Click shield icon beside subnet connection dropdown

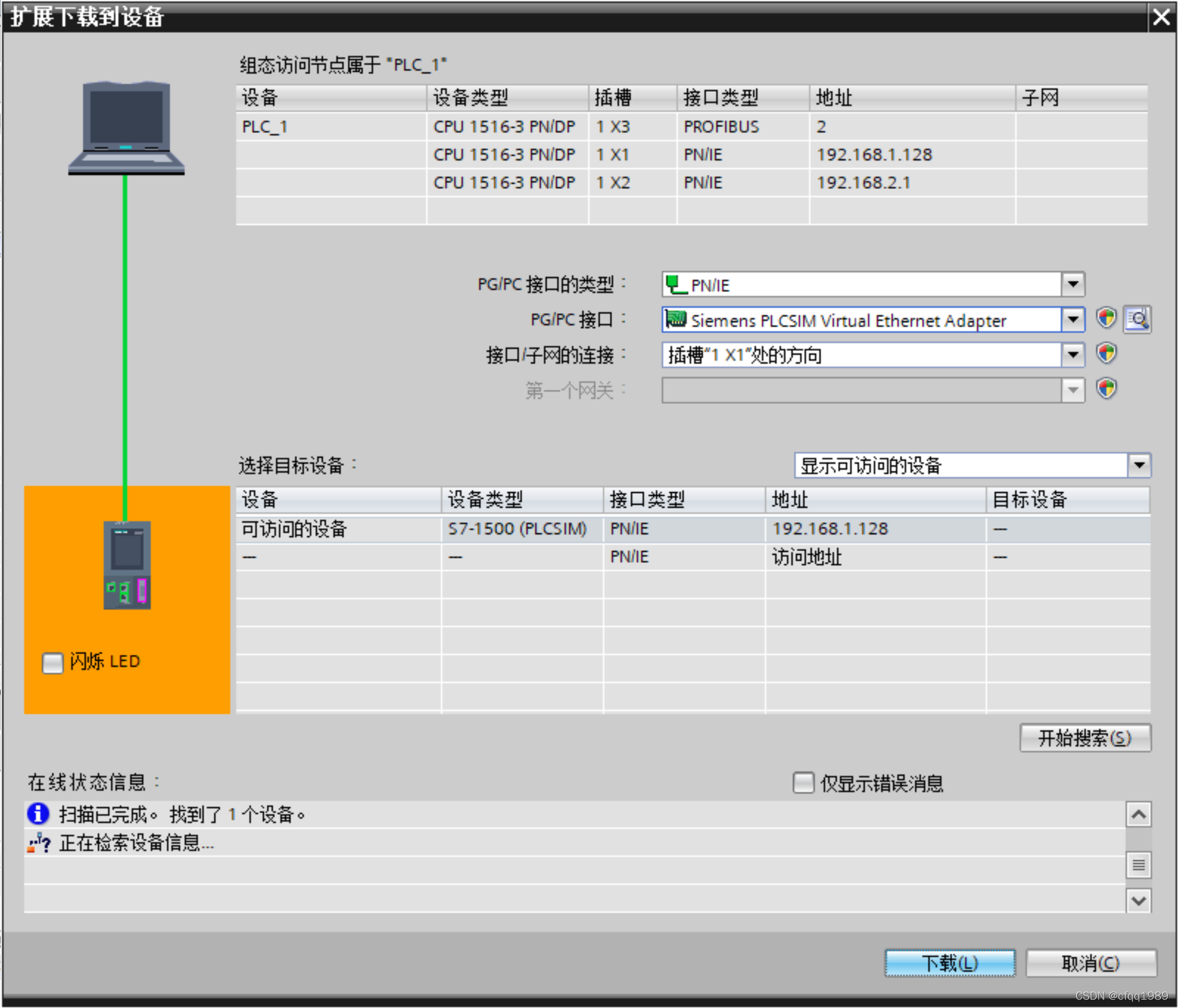point(1106,354)
